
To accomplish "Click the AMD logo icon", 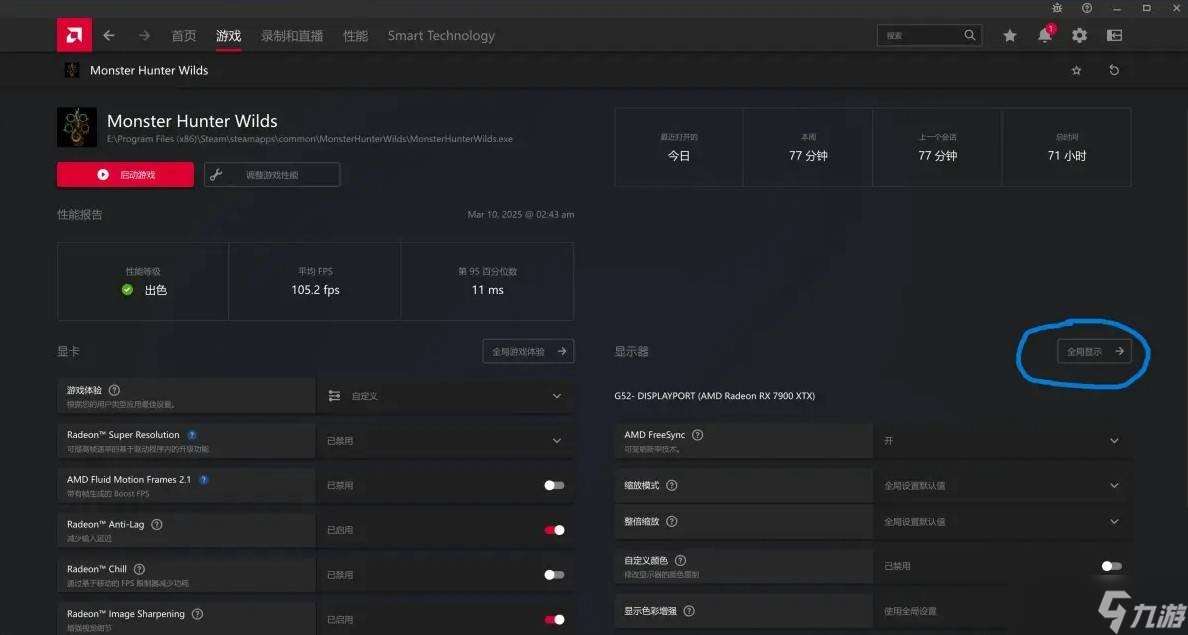I will [x=74, y=35].
